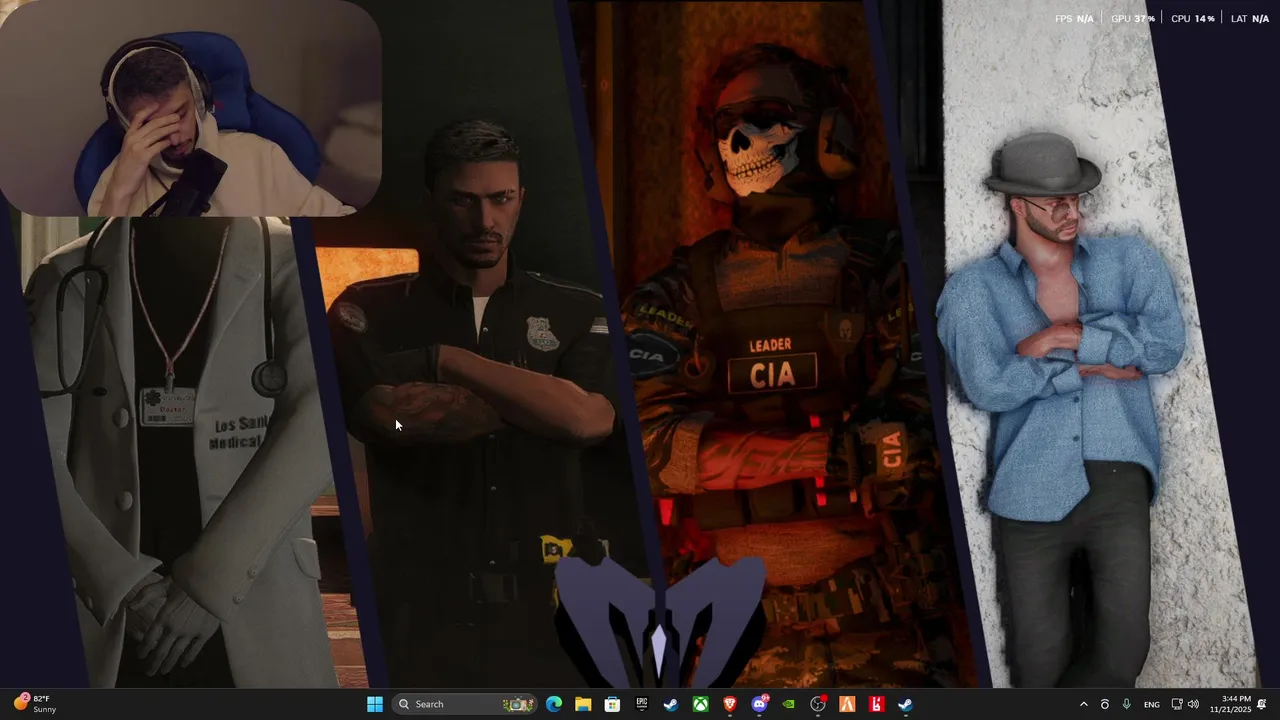The width and height of the screenshot is (1280, 720).
Task: Click the LAT N/A overlay readout
Action: point(1250,19)
